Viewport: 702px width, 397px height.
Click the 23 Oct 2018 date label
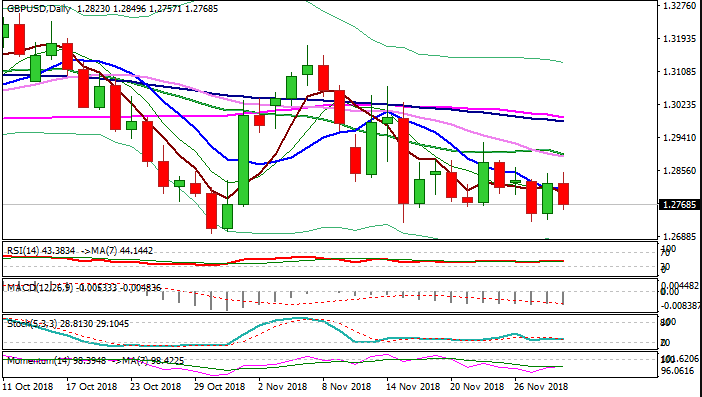point(156,386)
